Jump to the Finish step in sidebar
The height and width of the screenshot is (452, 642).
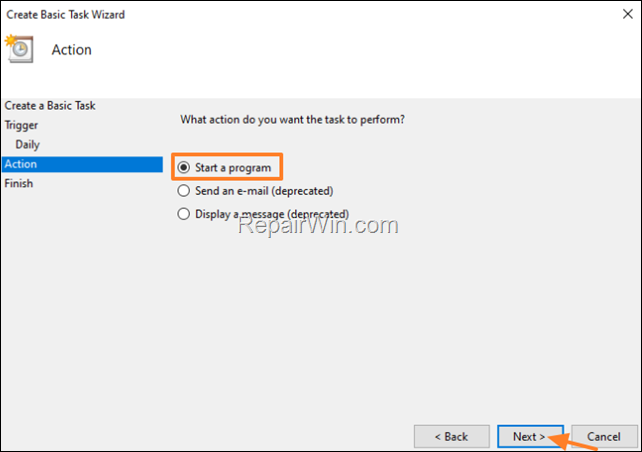[18, 184]
